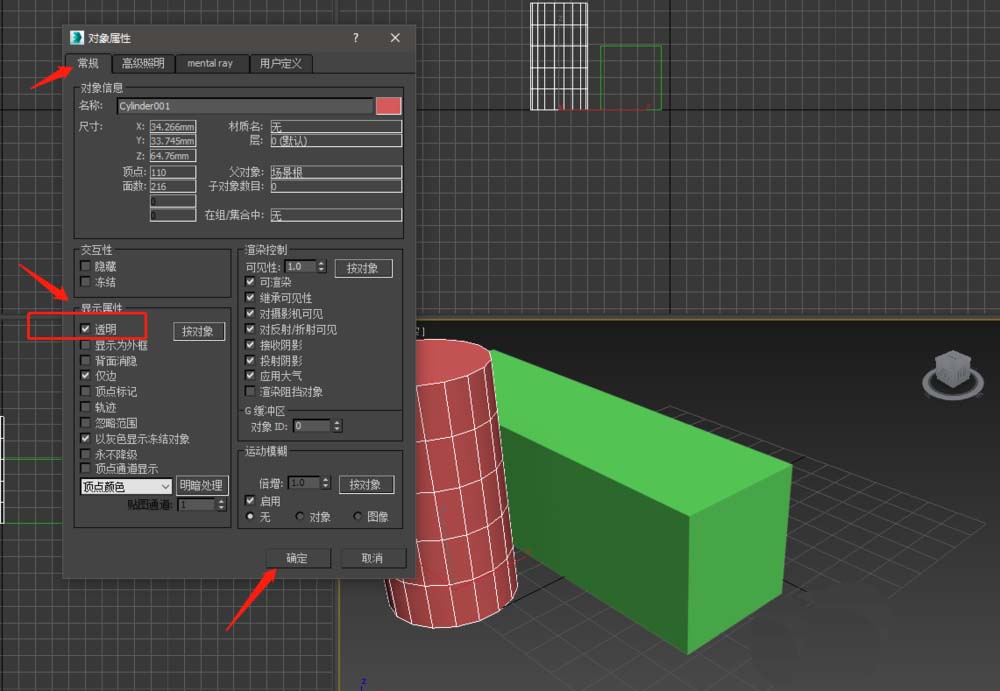
Task: Click the Z size value 64.76mm
Action: pos(173,156)
